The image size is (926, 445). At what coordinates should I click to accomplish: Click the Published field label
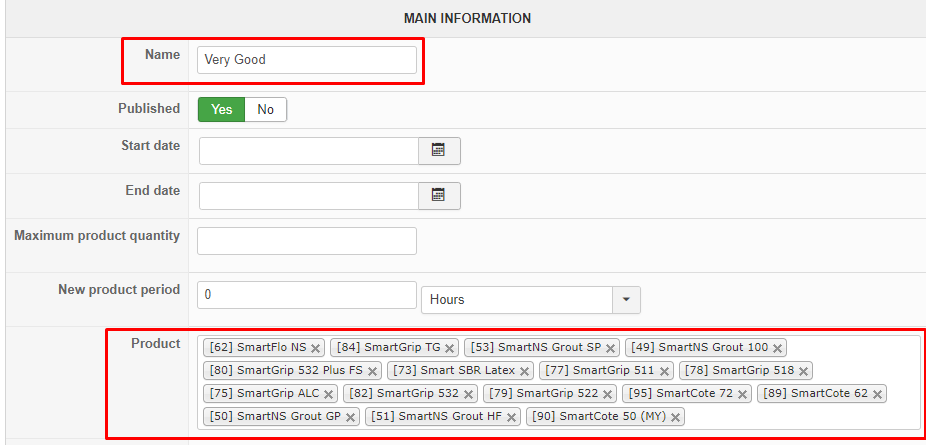tap(149, 109)
